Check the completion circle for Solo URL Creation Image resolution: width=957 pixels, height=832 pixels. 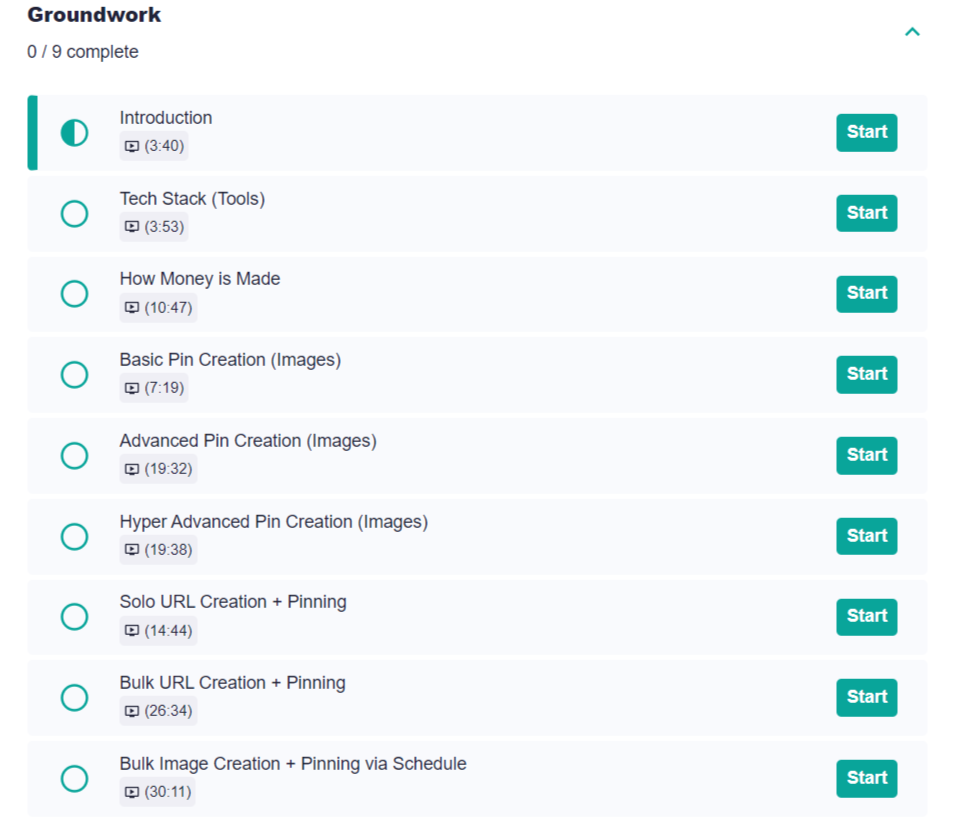(x=75, y=617)
